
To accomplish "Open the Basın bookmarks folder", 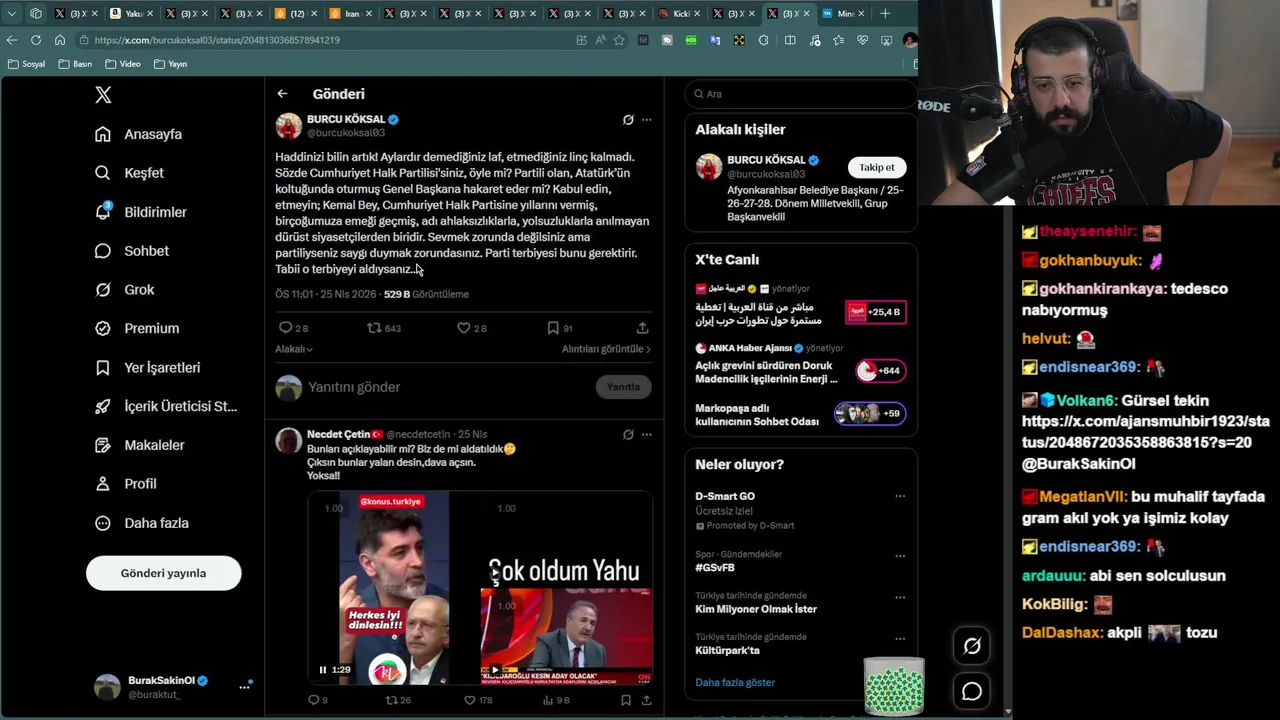I will [x=75, y=64].
